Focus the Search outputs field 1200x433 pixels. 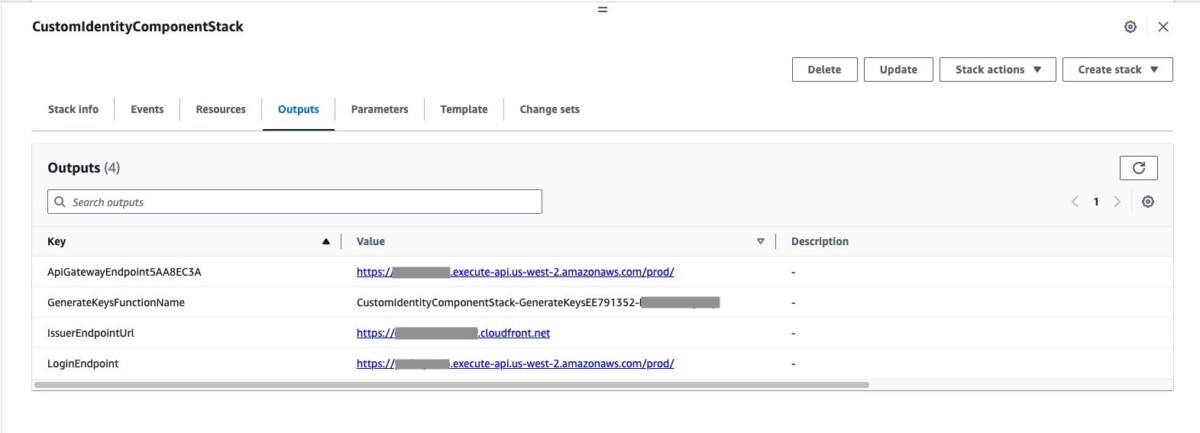[295, 202]
